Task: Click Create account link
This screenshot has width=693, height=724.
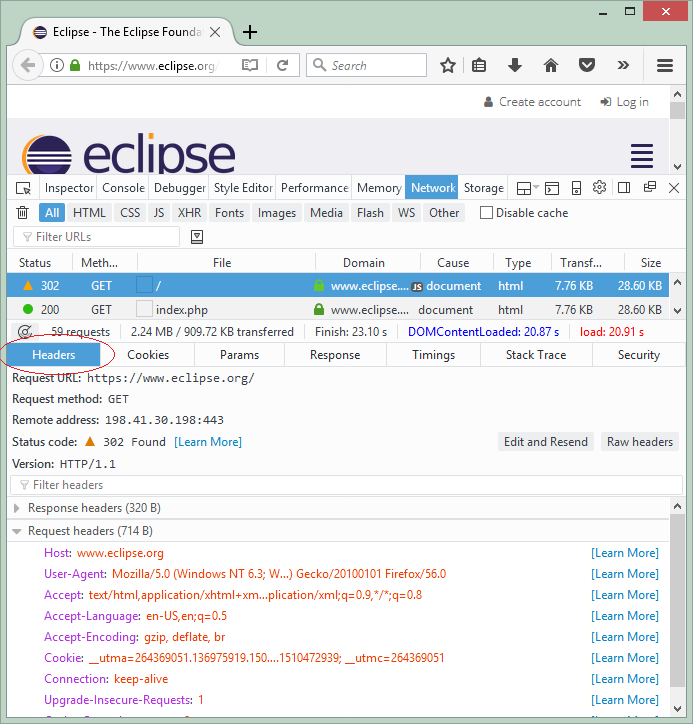Action: click(532, 102)
